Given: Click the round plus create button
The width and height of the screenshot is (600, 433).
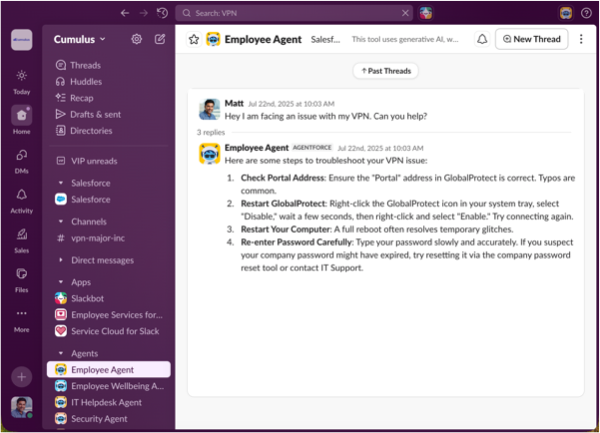Looking at the screenshot, I should [21, 377].
